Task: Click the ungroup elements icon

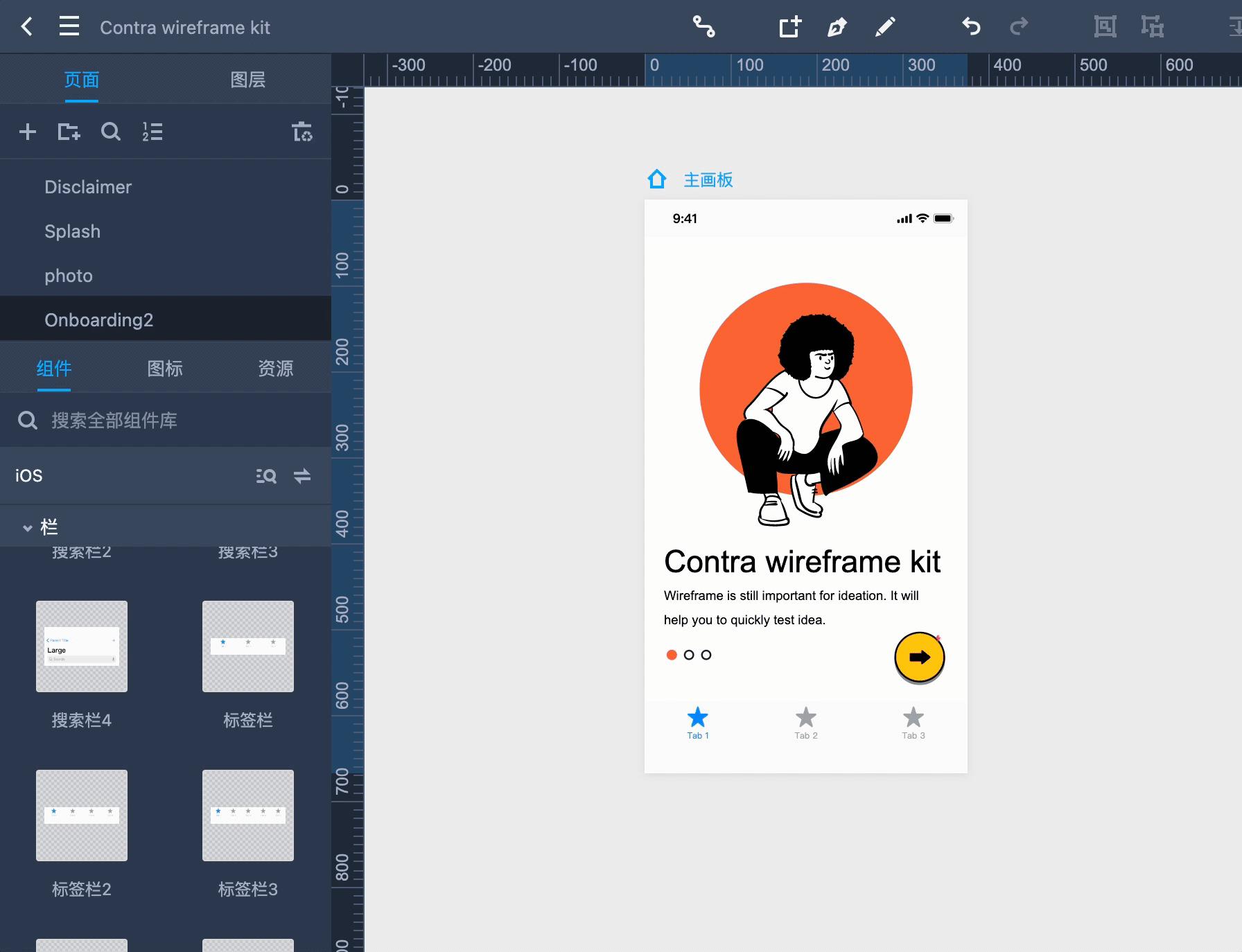Action: 1152,27
